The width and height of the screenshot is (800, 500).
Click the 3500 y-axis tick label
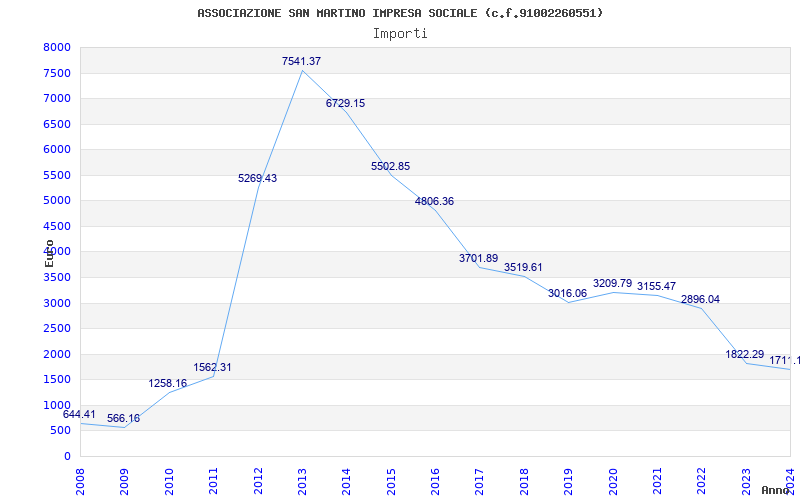[x=57, y=278]
